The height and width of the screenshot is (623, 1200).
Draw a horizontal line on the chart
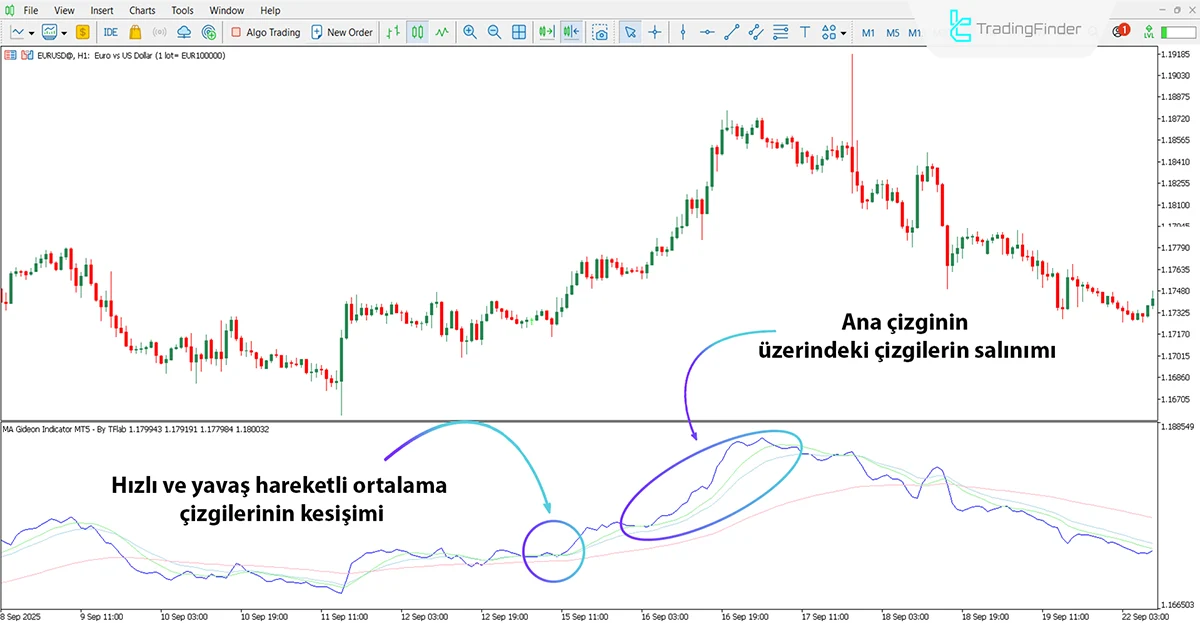pos(705,32)
